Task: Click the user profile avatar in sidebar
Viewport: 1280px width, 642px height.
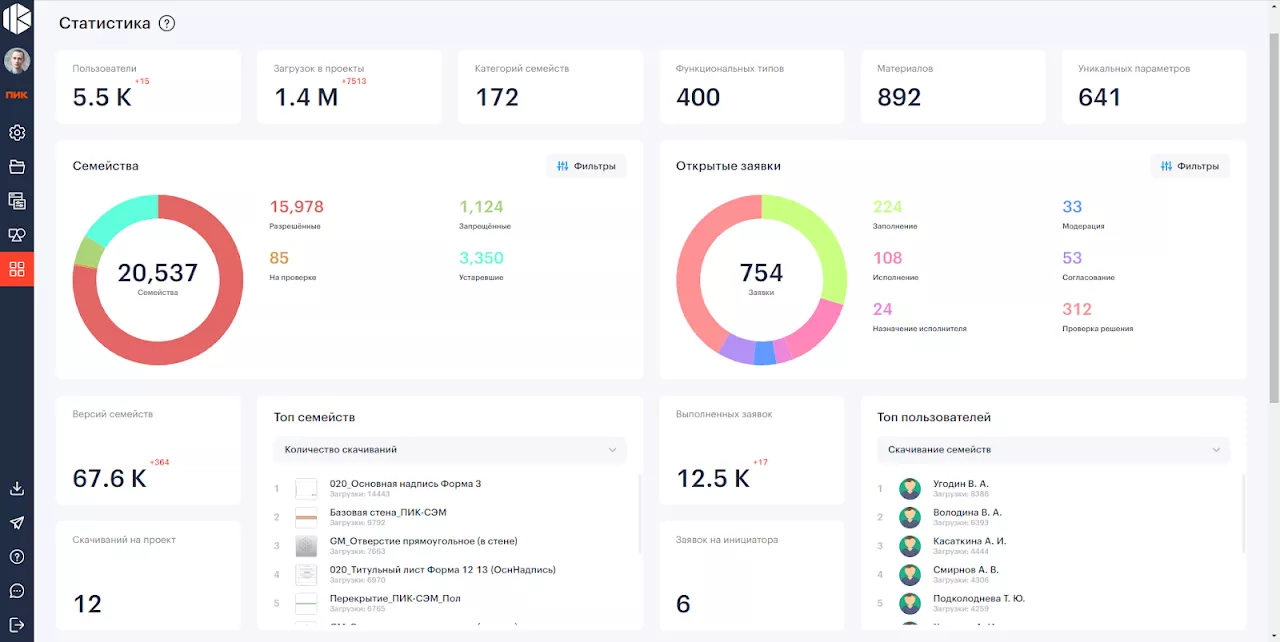Action: pyautogui.click(x=17, y=61)
